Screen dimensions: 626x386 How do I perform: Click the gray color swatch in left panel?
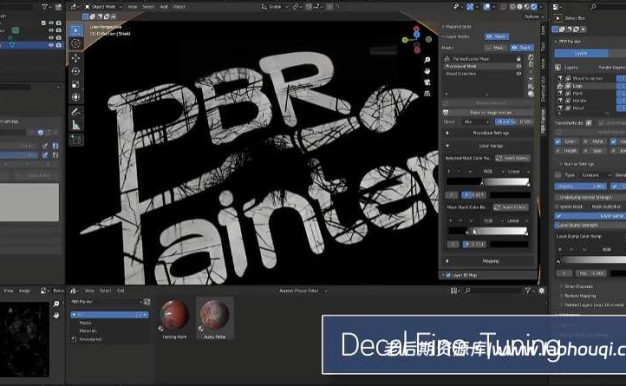[29, 202]
